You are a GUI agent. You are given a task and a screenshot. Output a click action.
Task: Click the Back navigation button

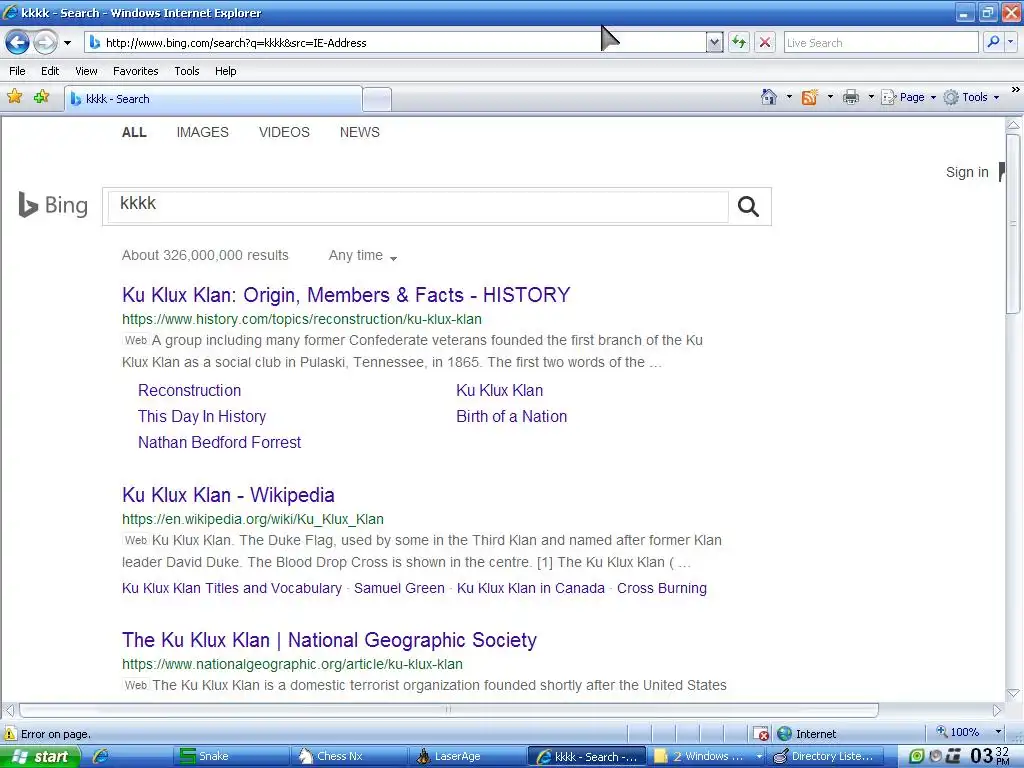(x=18, y=43)
